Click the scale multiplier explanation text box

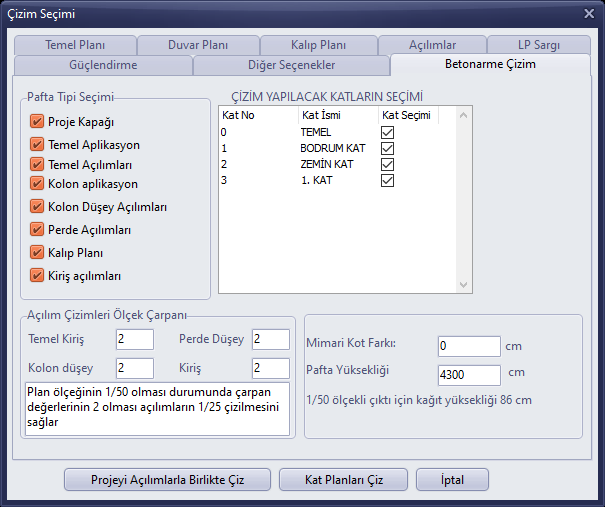click(157, 409)
